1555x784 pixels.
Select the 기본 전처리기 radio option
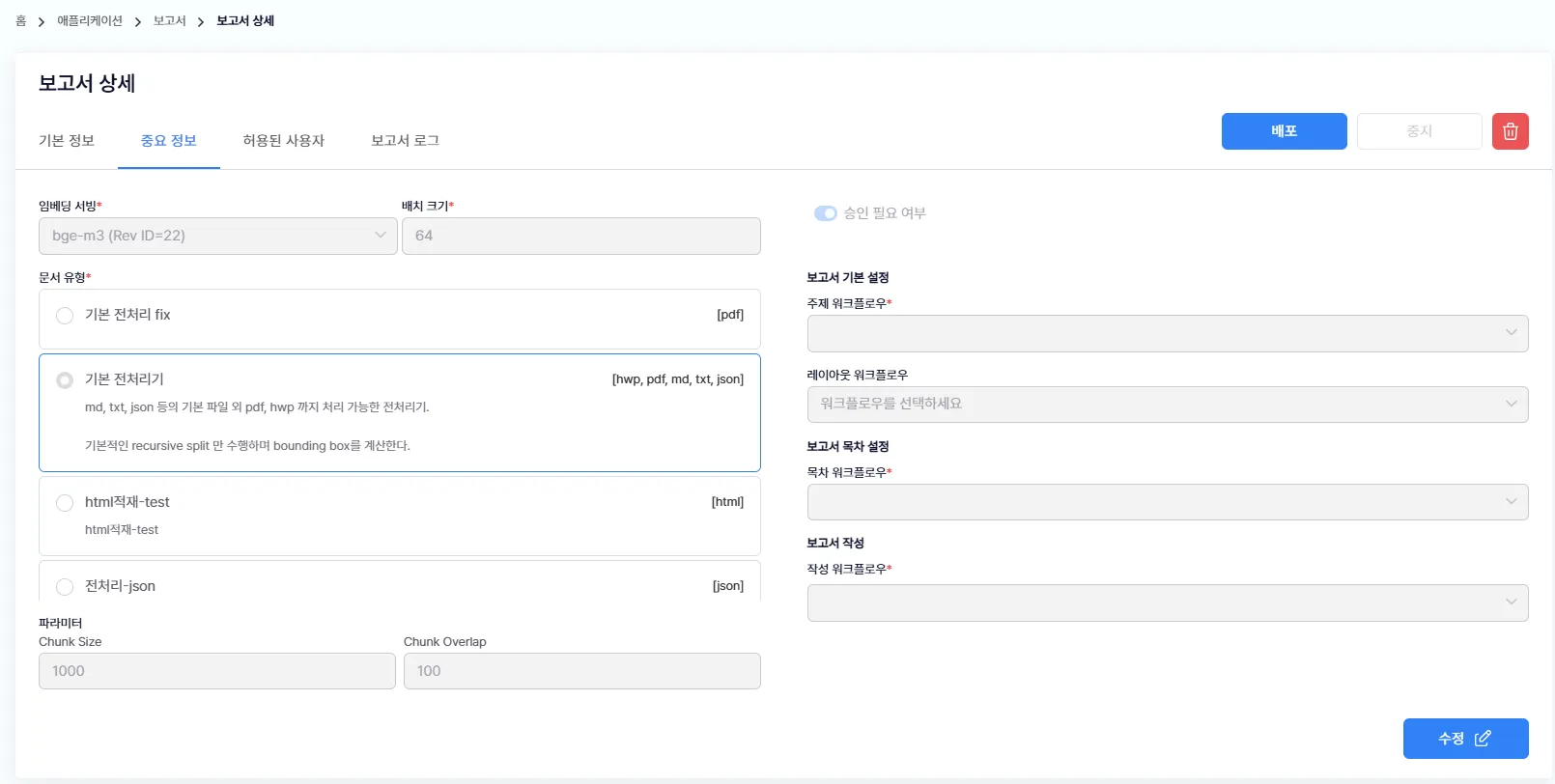pos(65,380)
